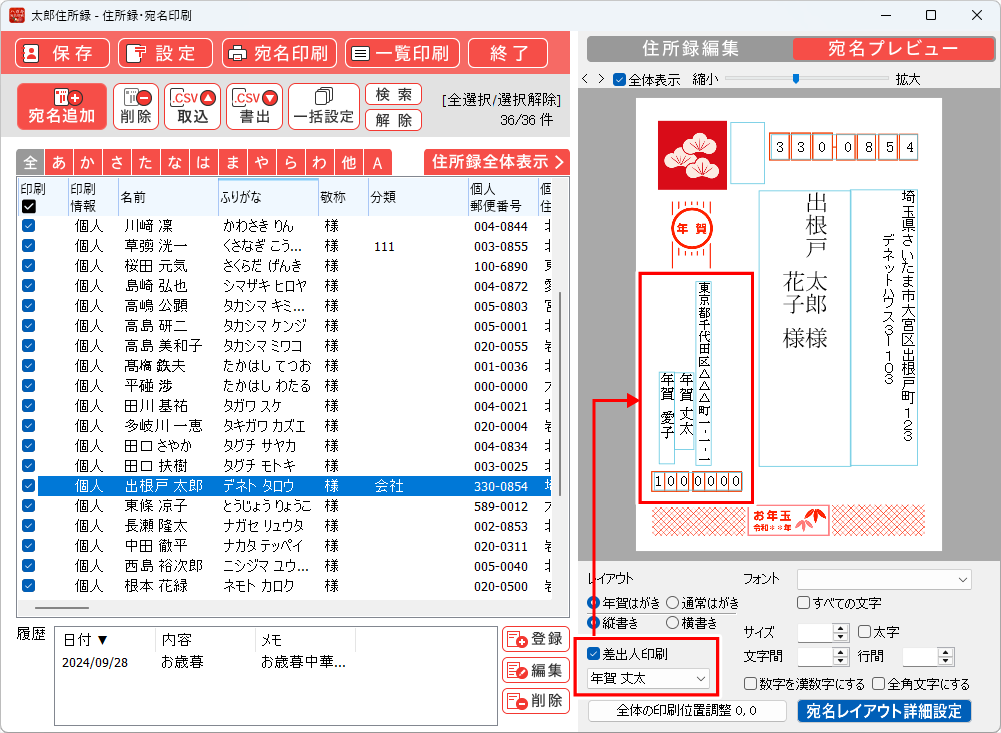The image size is (1001, 733).
Task: Select the さ index tab
Action: coord(118,162)
